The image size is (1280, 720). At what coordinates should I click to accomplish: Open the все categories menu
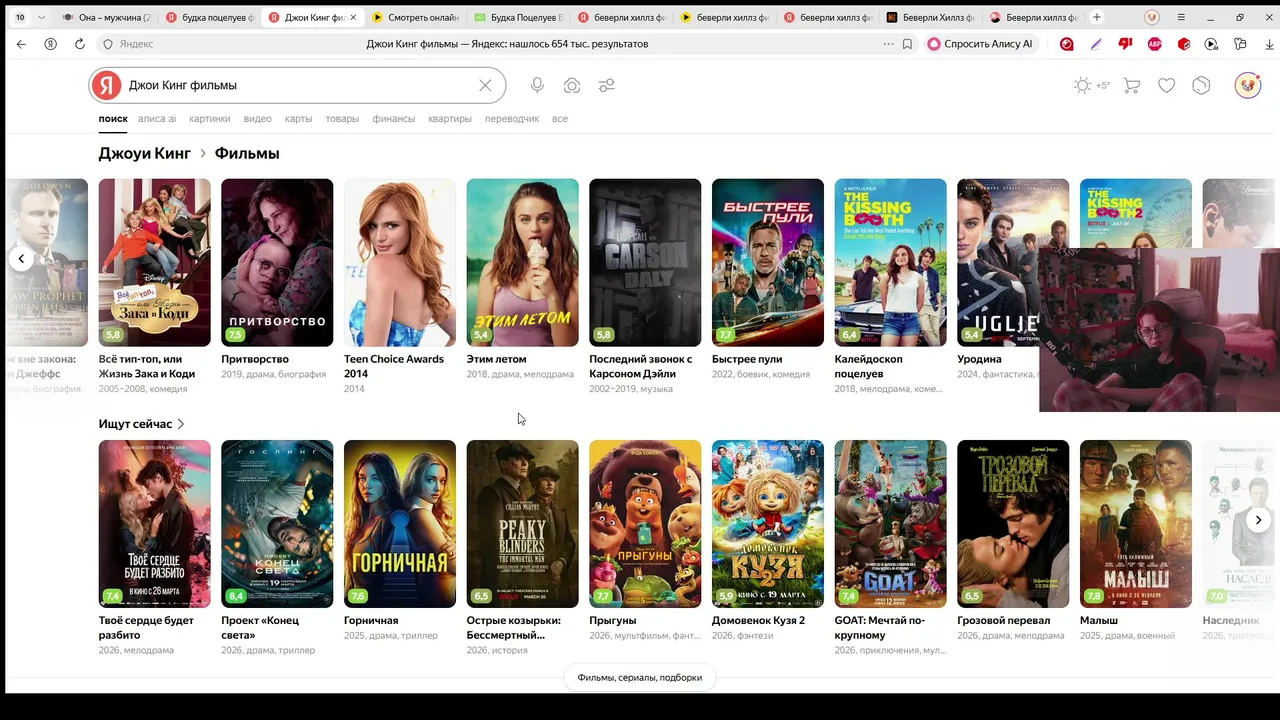pyautogui.click(x=560, y=118)
